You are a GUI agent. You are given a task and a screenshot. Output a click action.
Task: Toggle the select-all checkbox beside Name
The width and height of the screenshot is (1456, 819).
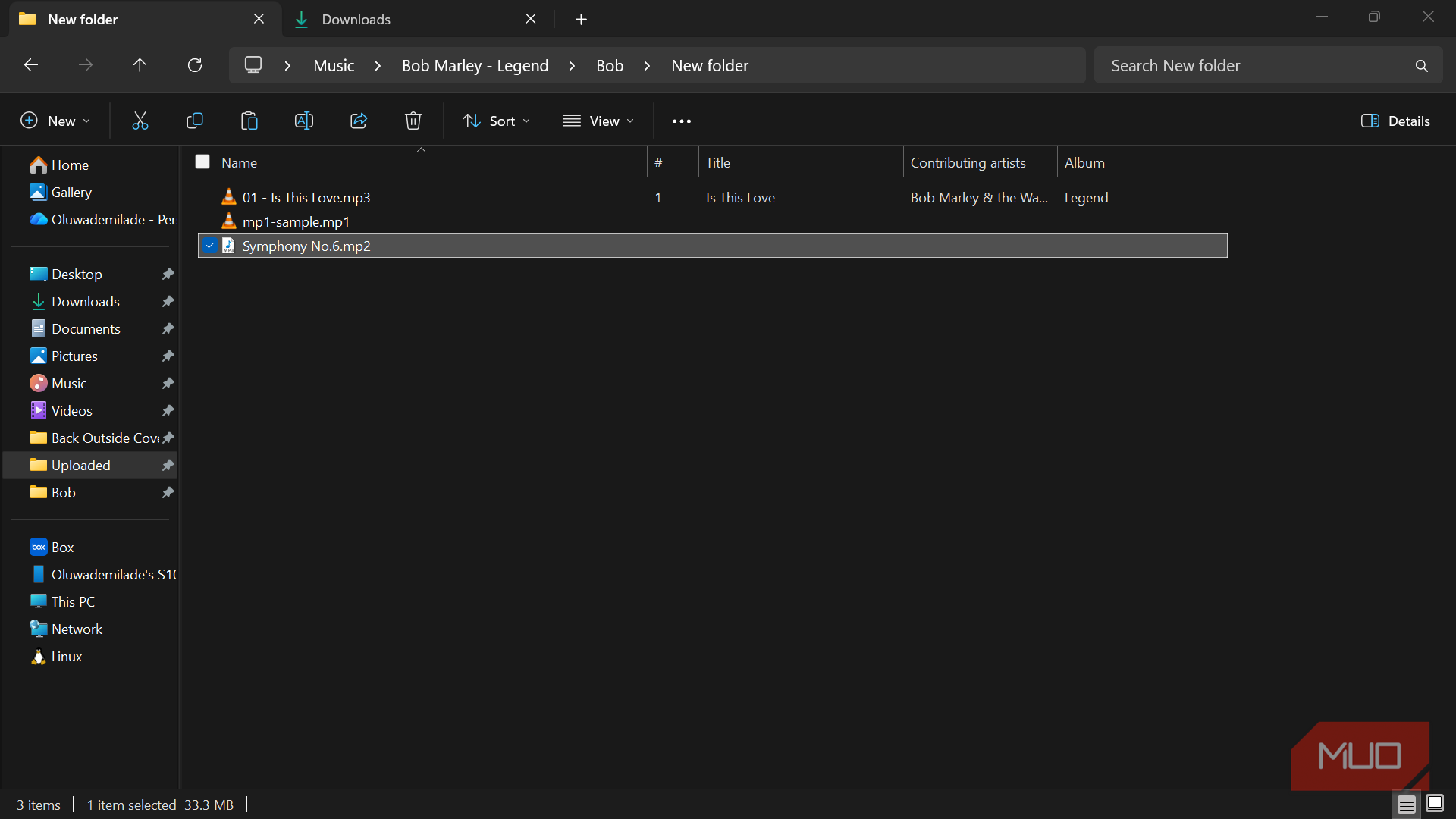(202, 162)
